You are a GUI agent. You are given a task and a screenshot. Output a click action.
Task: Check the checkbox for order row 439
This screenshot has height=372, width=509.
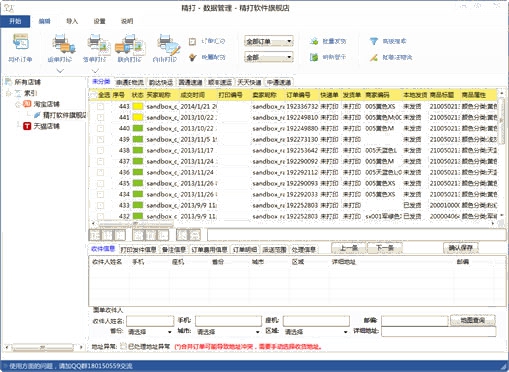coord(100,140)
